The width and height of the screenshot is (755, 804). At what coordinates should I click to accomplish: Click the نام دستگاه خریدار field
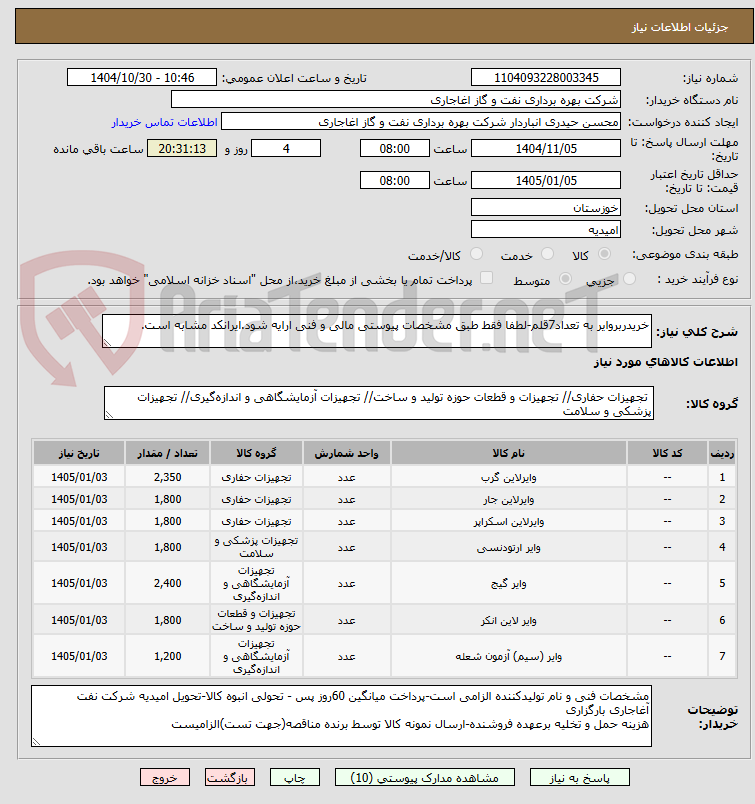395,99
